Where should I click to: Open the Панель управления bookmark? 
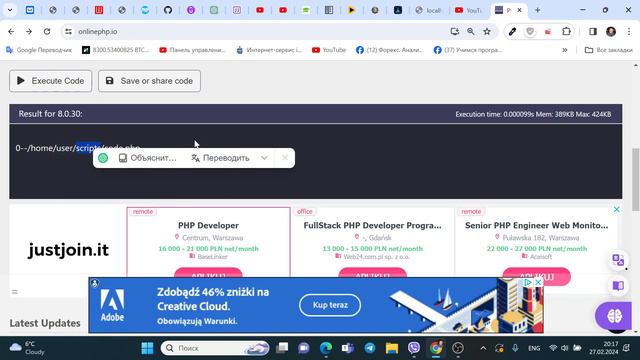pos(192,50)
